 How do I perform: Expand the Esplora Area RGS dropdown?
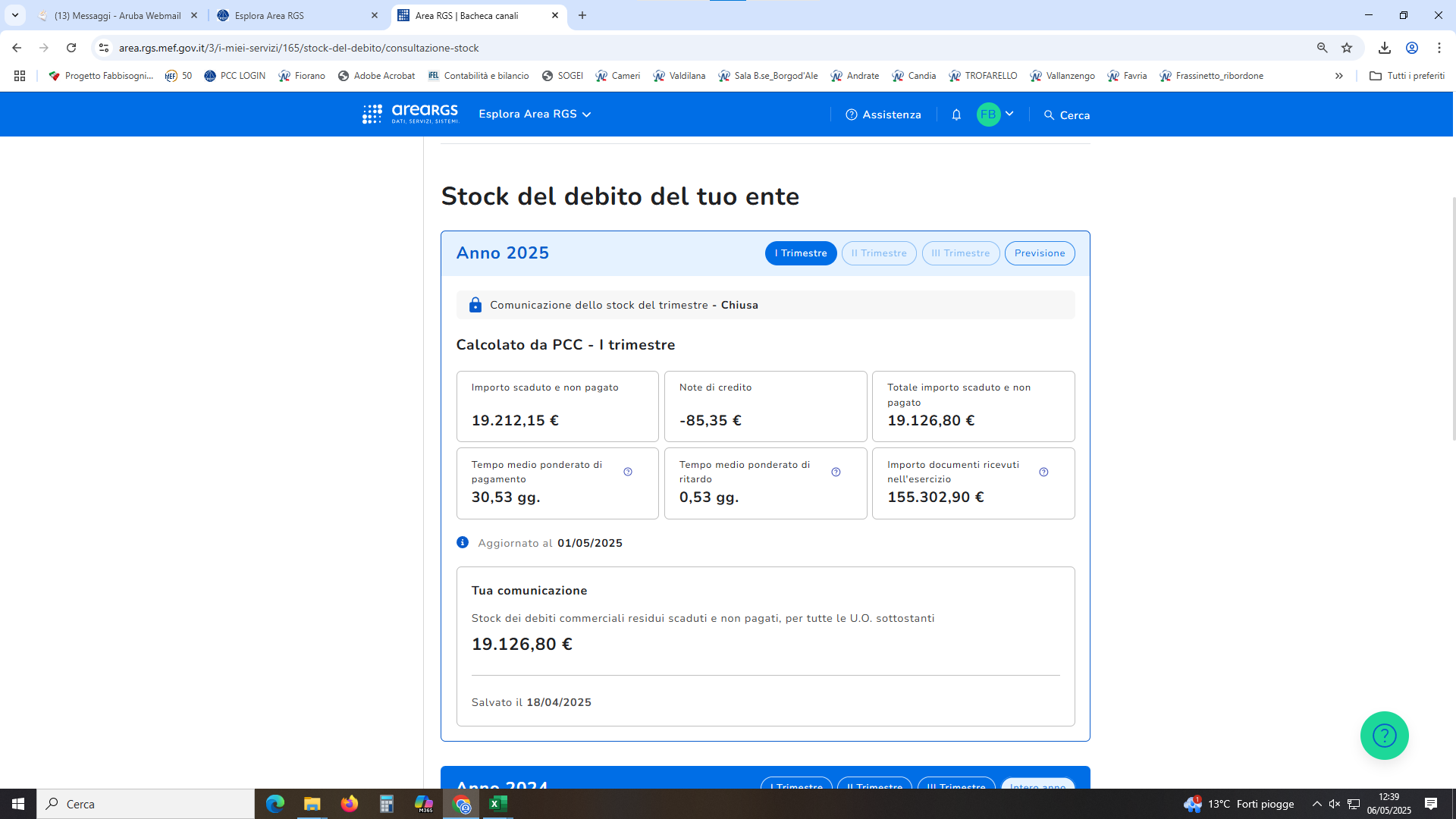pyautogui.click(x=535, y=115)
